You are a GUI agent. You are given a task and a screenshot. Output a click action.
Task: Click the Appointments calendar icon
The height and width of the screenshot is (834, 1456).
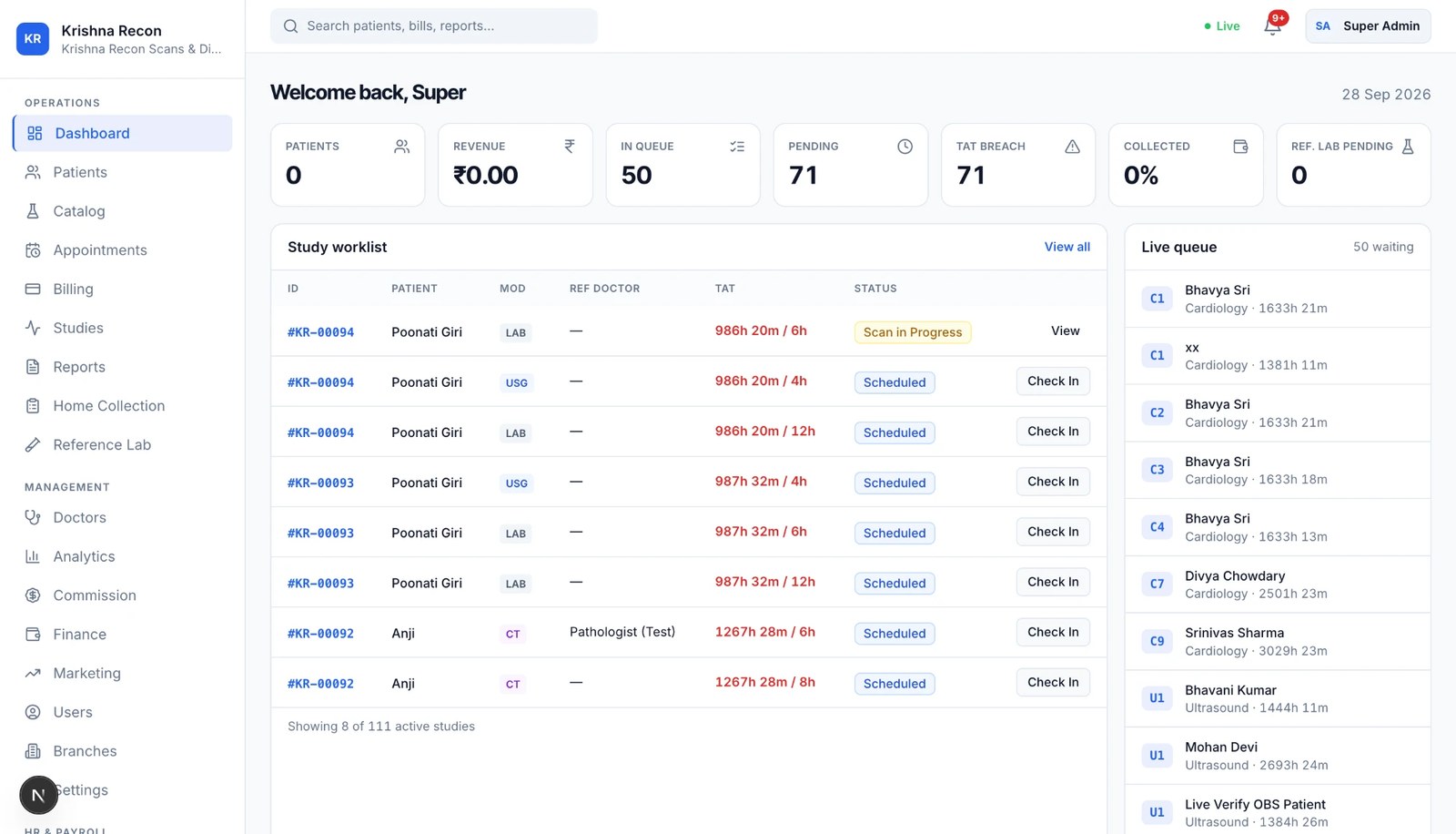[x=33, y=250]
